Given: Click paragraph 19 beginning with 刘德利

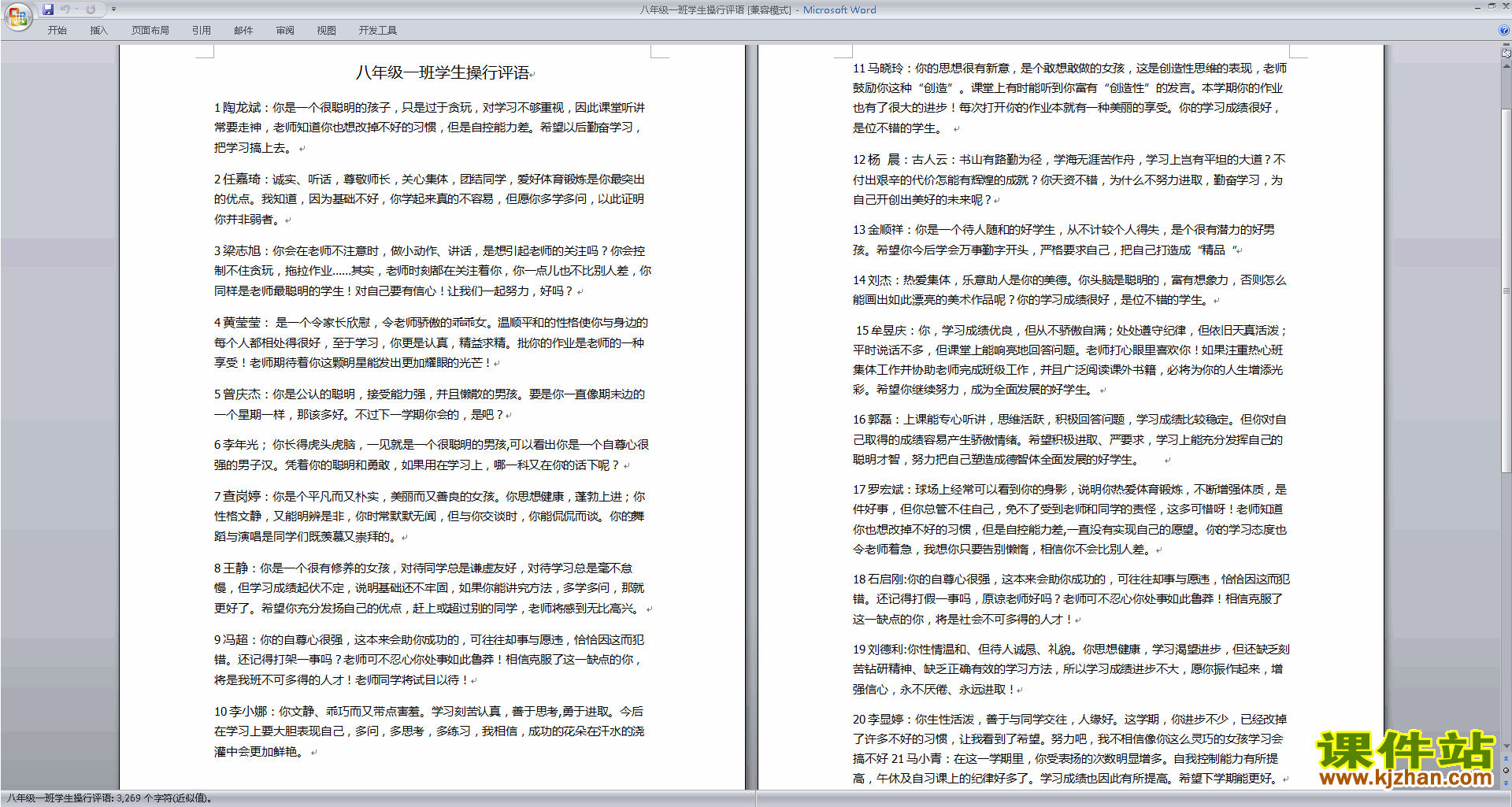Looking at the screenshot, I should [x=1071, y=669].
